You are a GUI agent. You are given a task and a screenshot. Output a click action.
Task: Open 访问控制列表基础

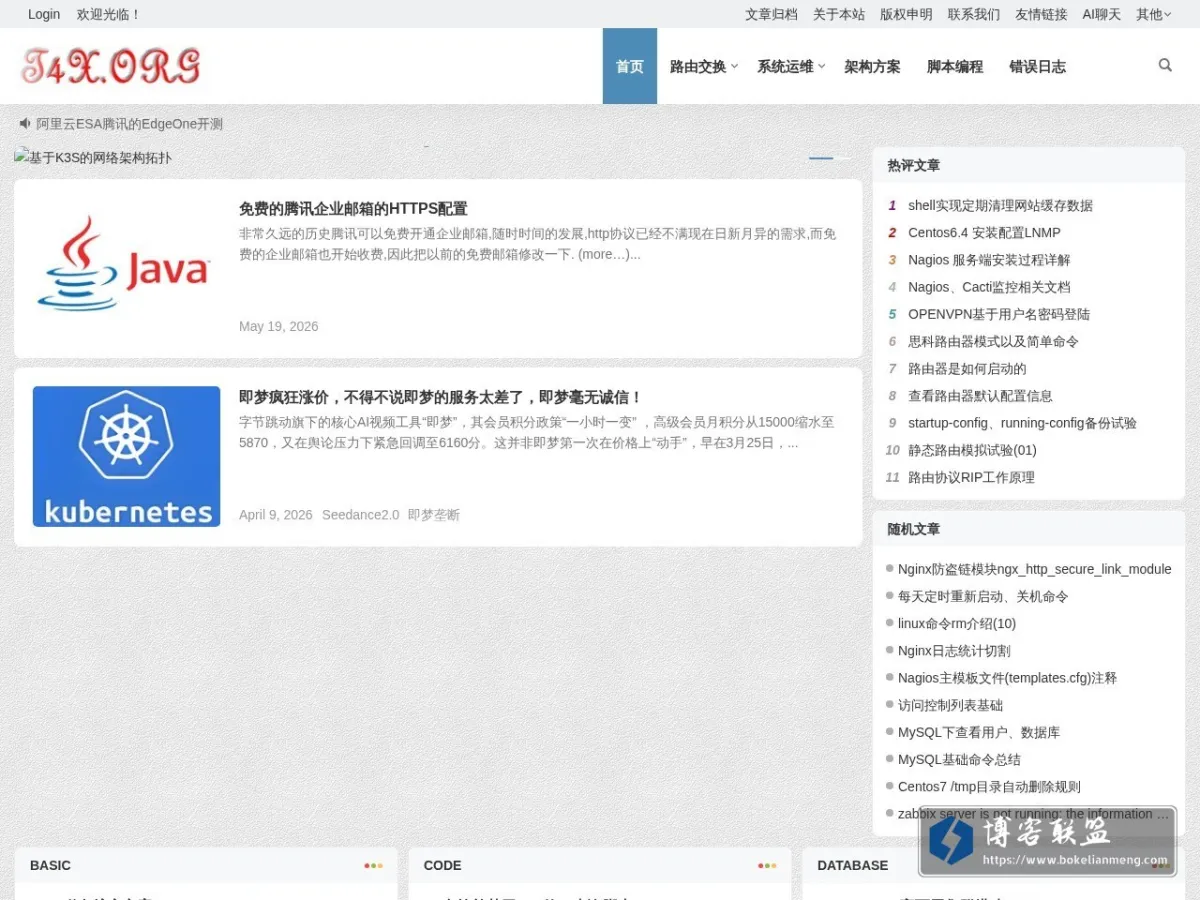(950, 705)
